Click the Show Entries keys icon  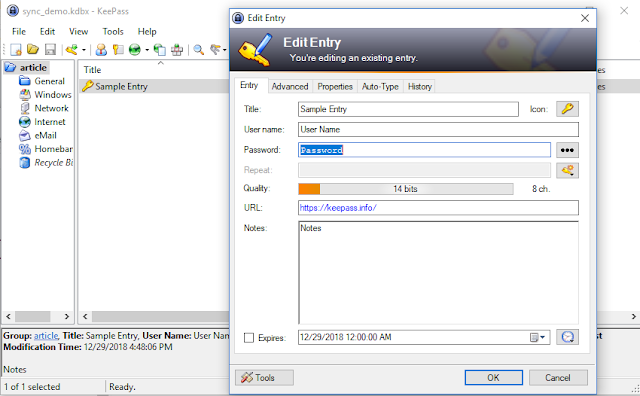coord(215,50)
